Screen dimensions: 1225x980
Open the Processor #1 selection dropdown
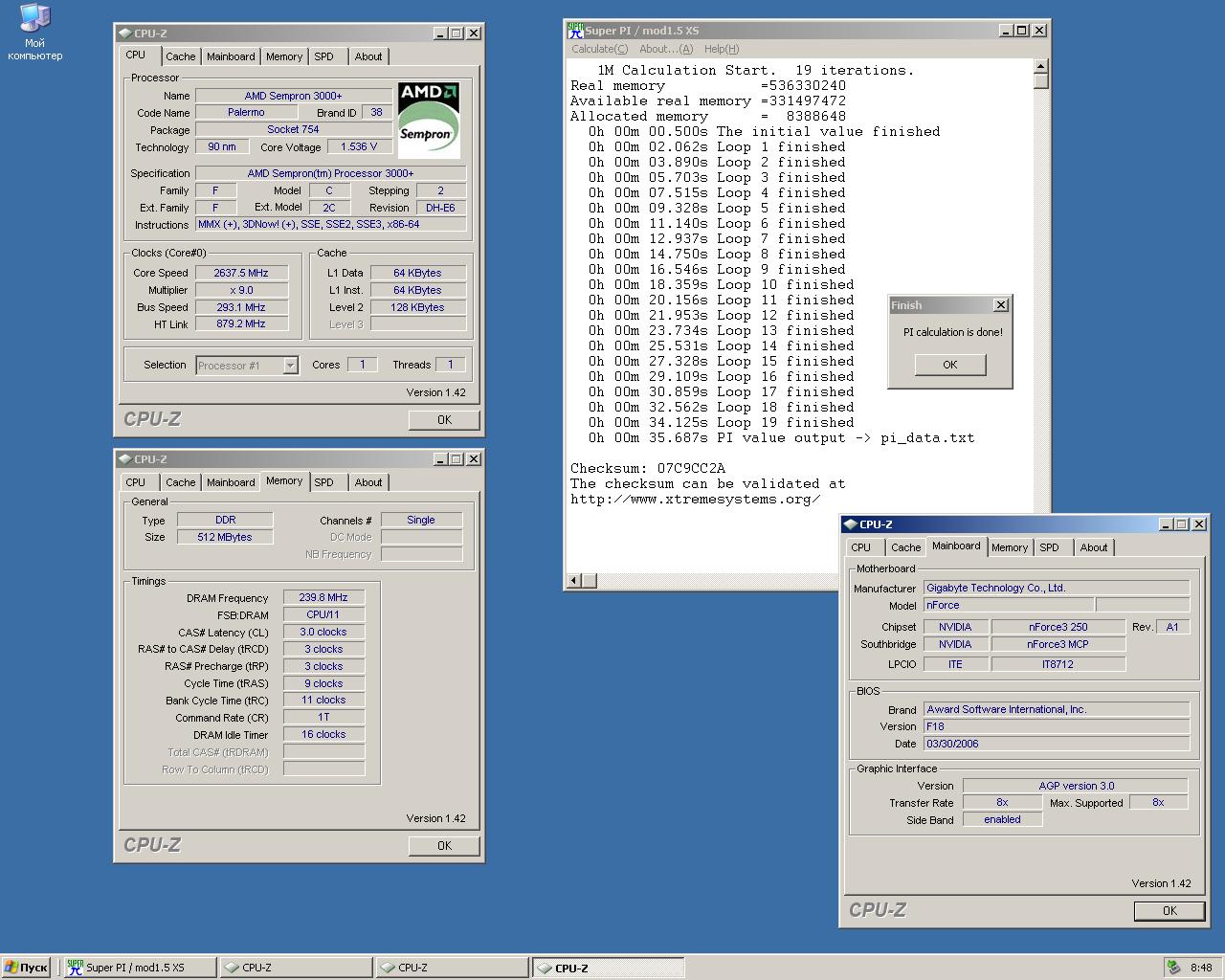[290, 366]
